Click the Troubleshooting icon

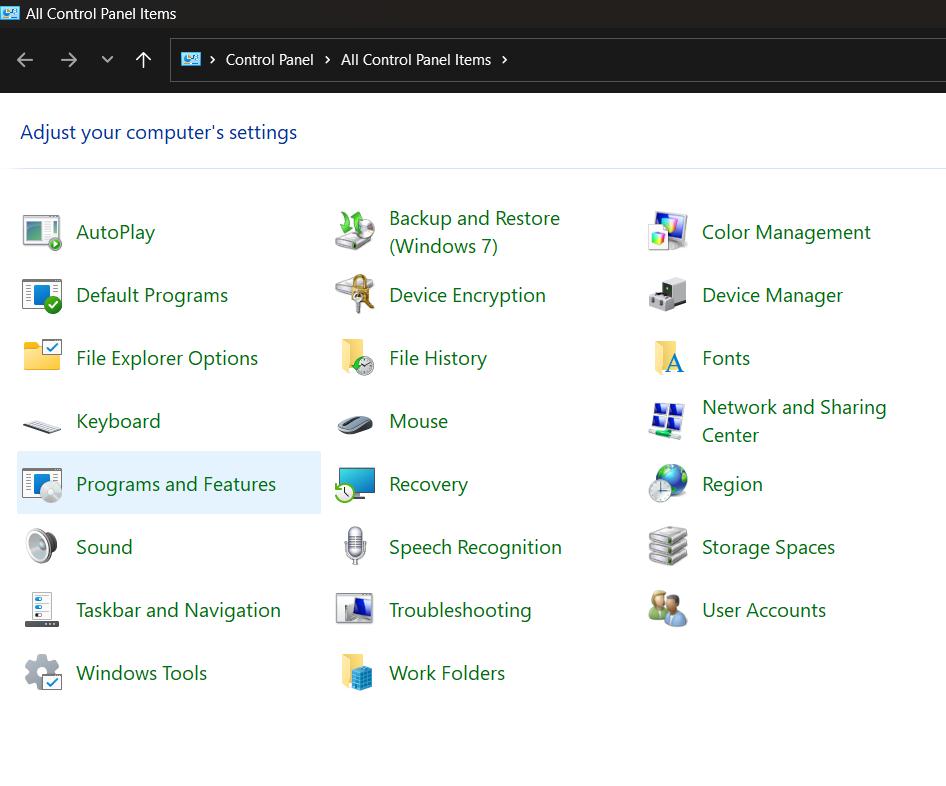pos(355,609)
